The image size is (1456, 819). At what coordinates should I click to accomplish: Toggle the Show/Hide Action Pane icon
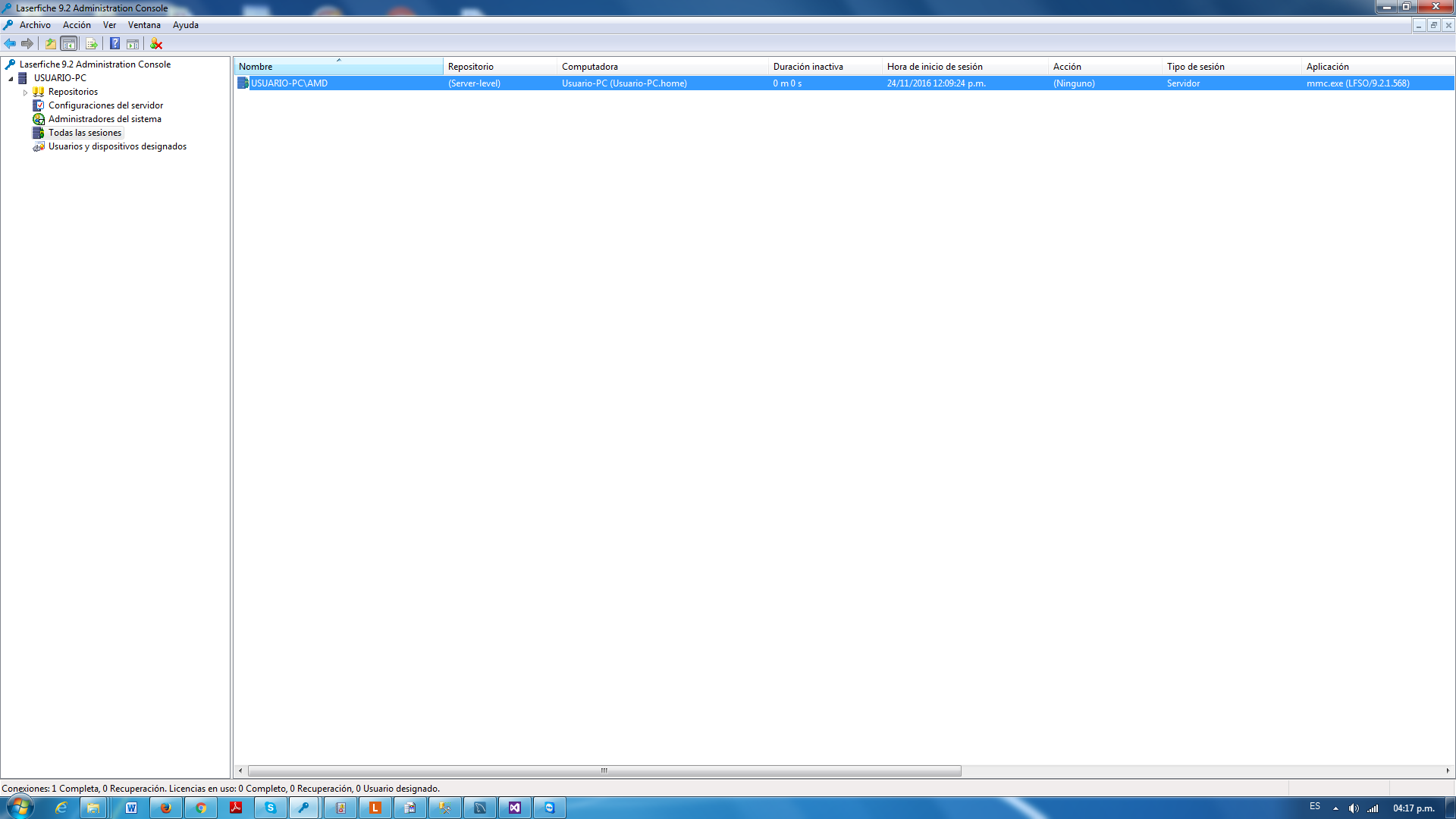tap(133, 44)
